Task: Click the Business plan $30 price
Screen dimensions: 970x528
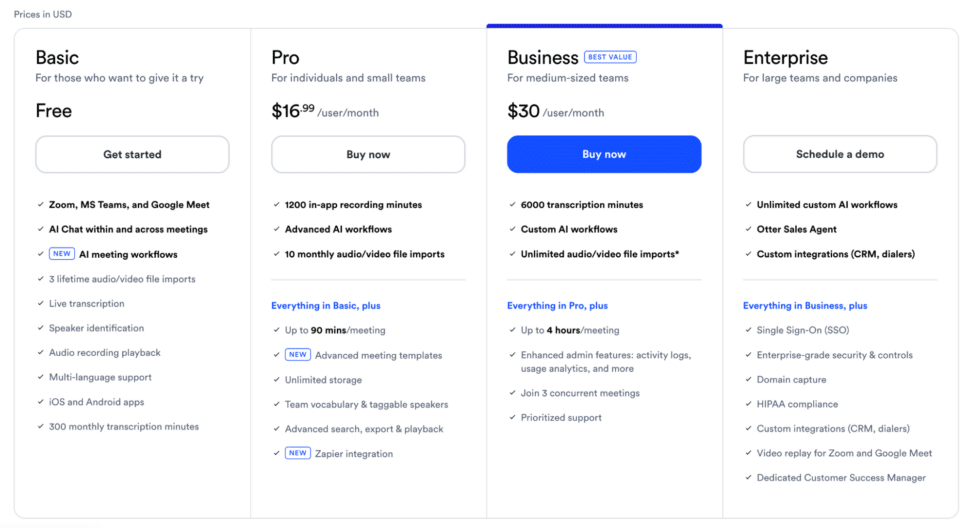Action: 524,112
